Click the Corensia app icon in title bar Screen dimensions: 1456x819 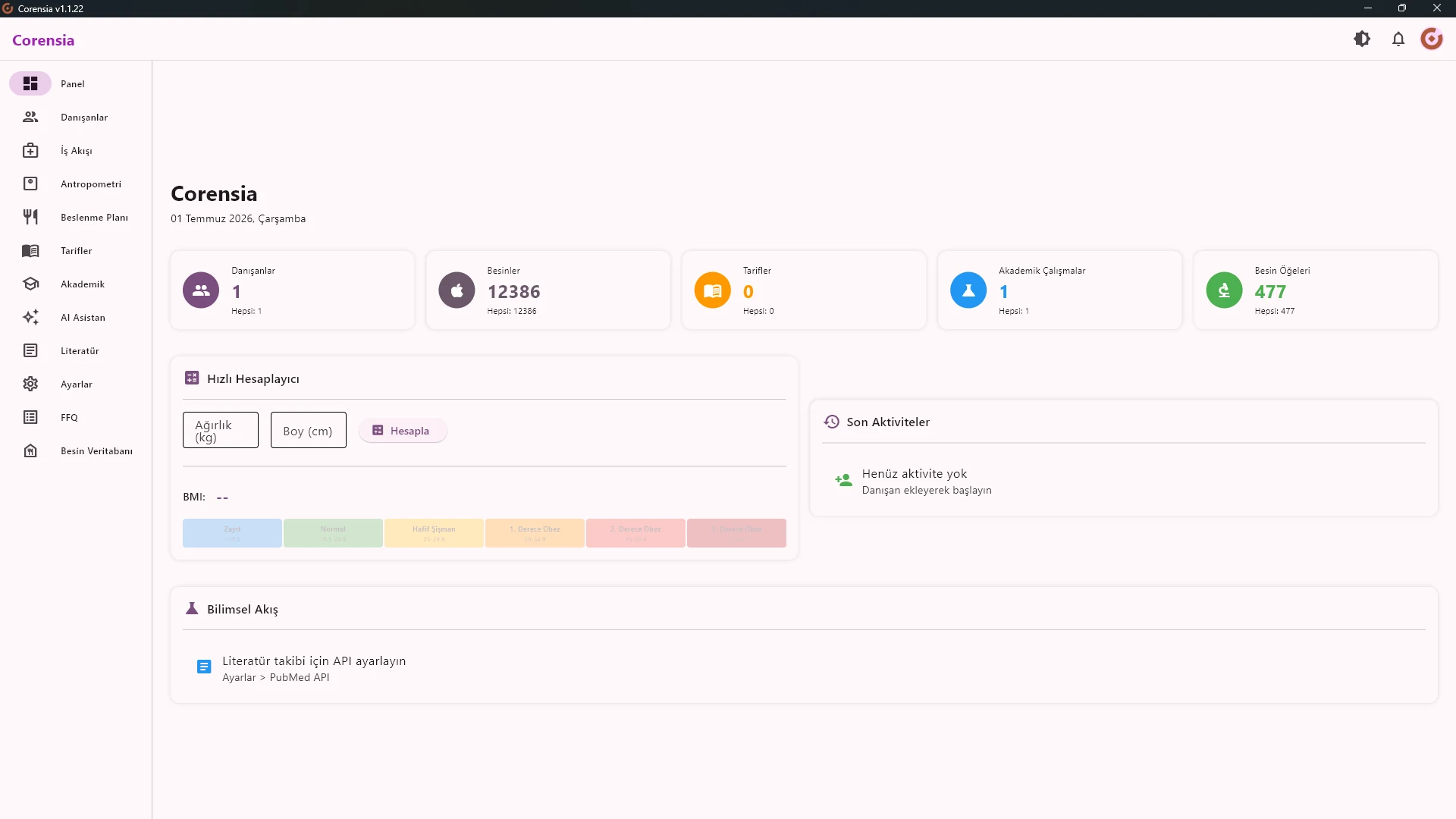pyautogui.click(x=8, y=8)
